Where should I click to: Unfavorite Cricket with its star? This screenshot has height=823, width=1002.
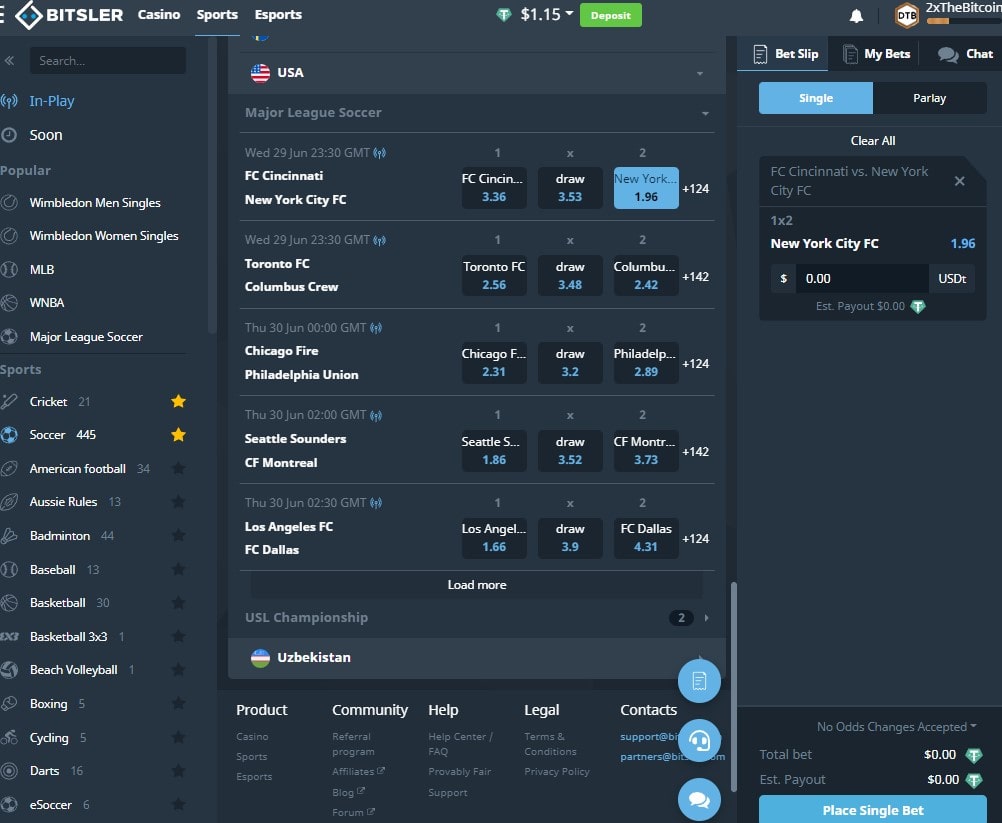point(178,401)
